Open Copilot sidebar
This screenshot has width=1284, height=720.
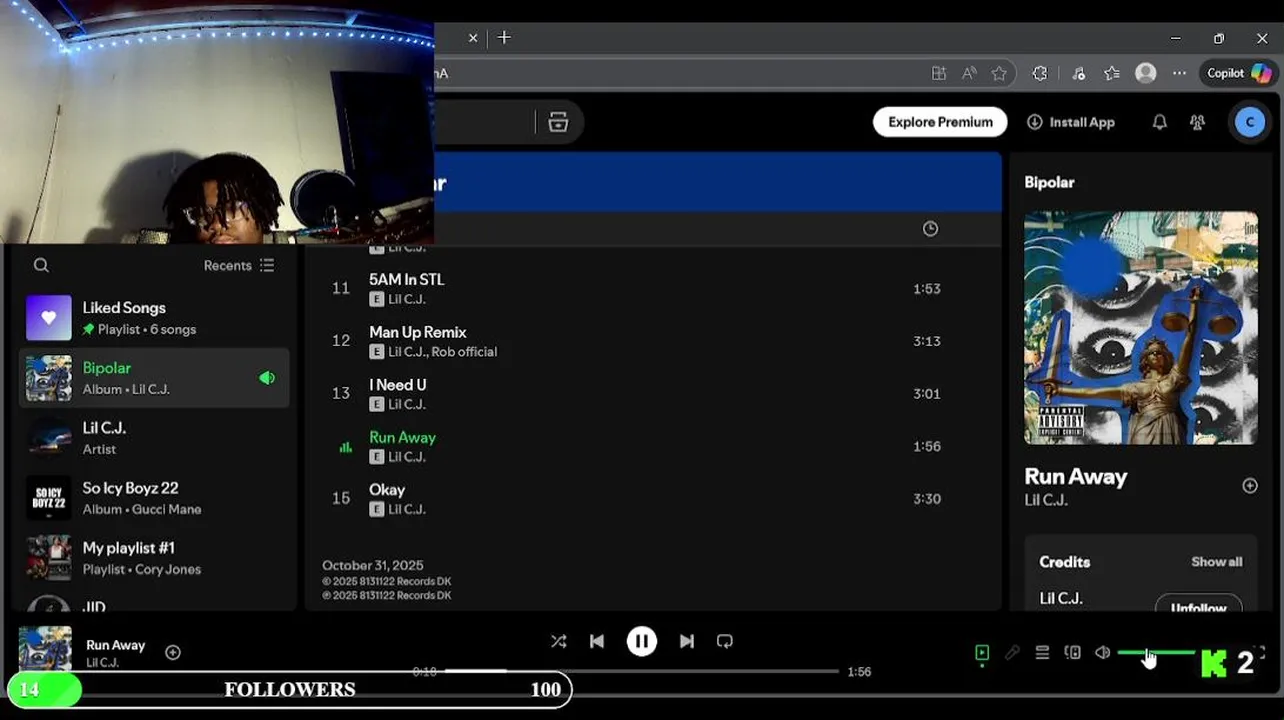pyautogui.click(x=1238, y=73)
